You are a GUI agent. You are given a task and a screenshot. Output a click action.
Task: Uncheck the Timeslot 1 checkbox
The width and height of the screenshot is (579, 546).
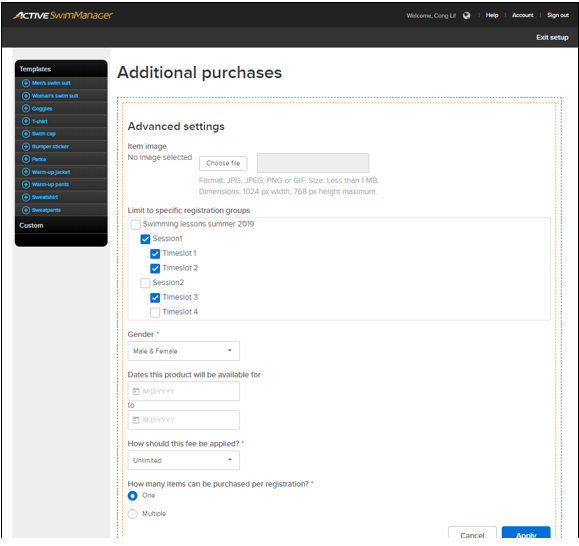[x=155, y=254]
